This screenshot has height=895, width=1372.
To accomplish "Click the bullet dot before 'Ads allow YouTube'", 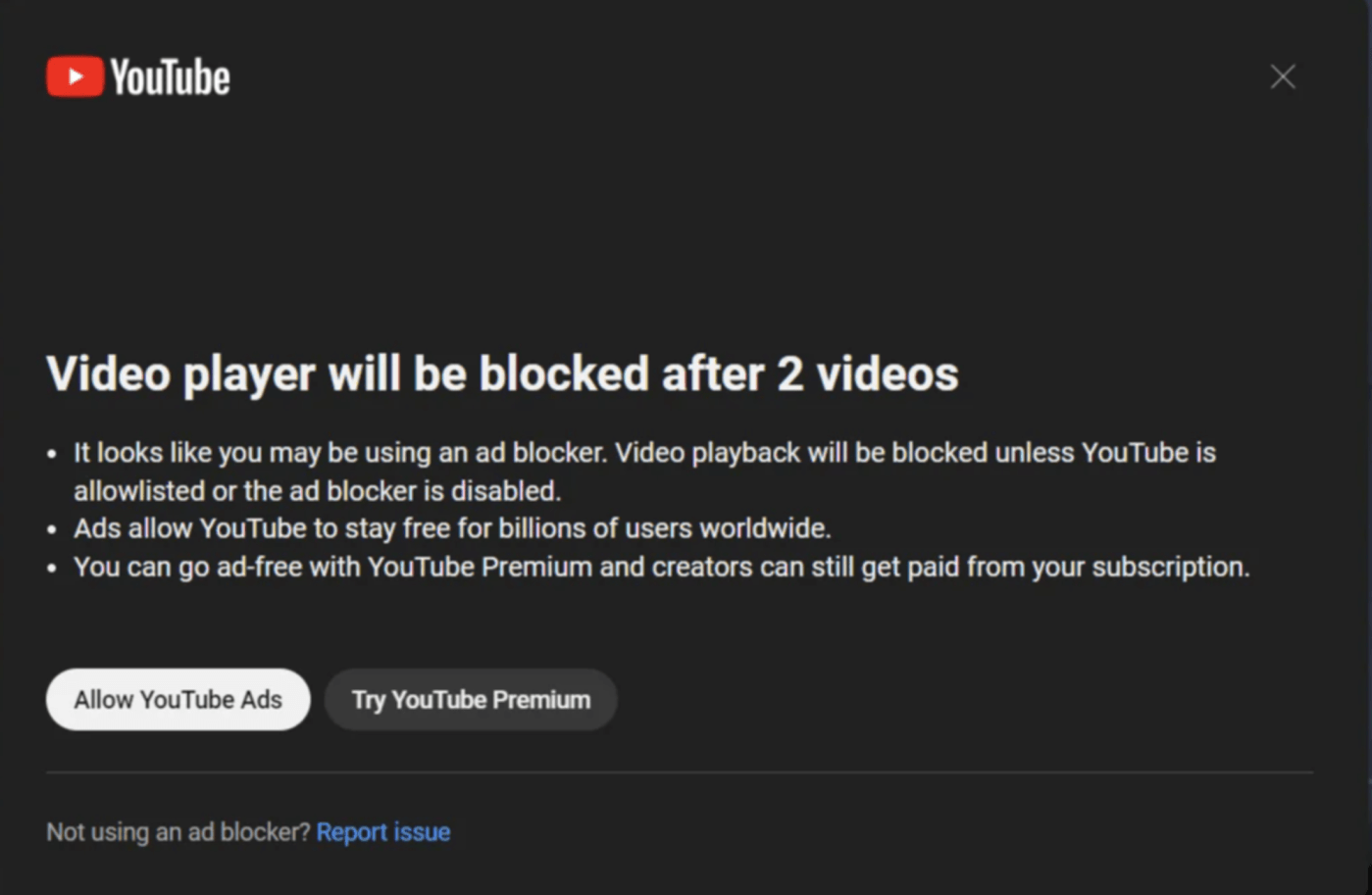I will 52,529.
